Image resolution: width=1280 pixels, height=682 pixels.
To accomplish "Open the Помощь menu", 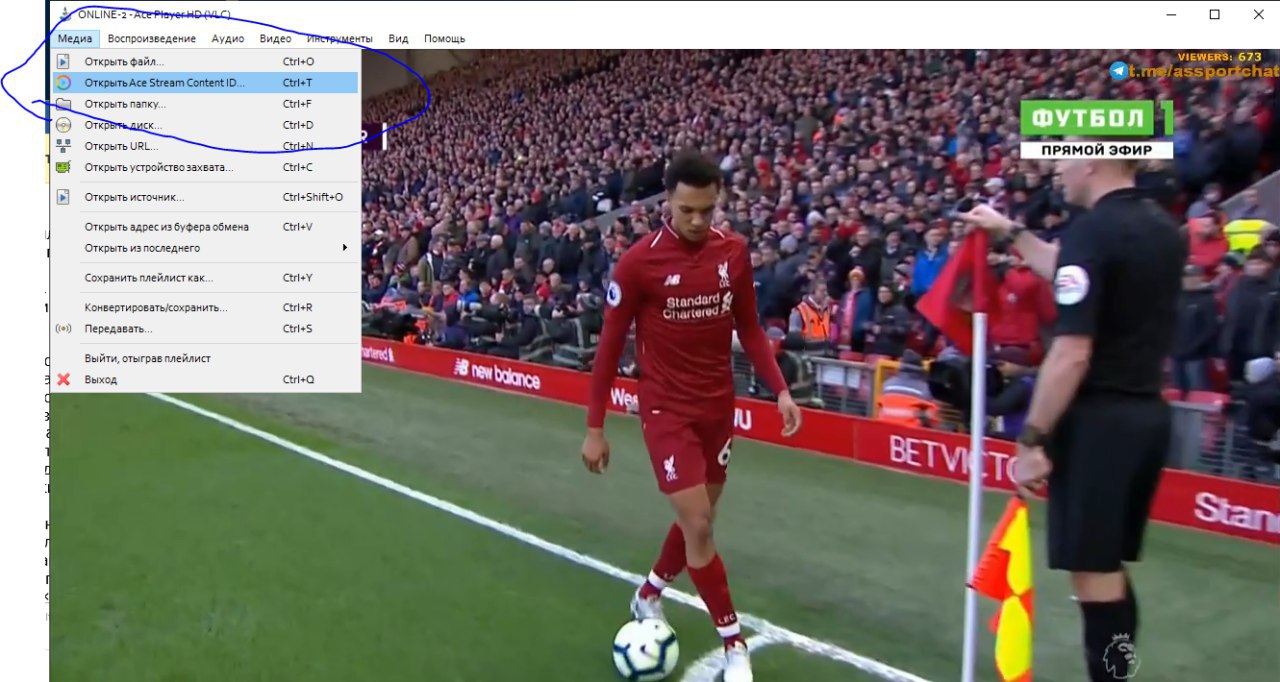I will pos(444,39).
